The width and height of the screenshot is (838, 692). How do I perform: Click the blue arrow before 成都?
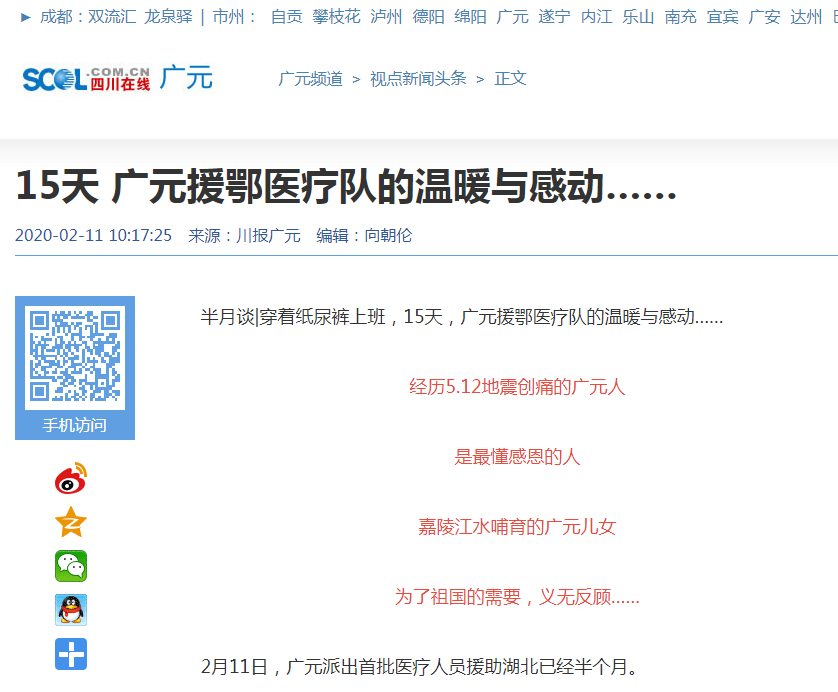pyautogui.click(x=25, y=17)
